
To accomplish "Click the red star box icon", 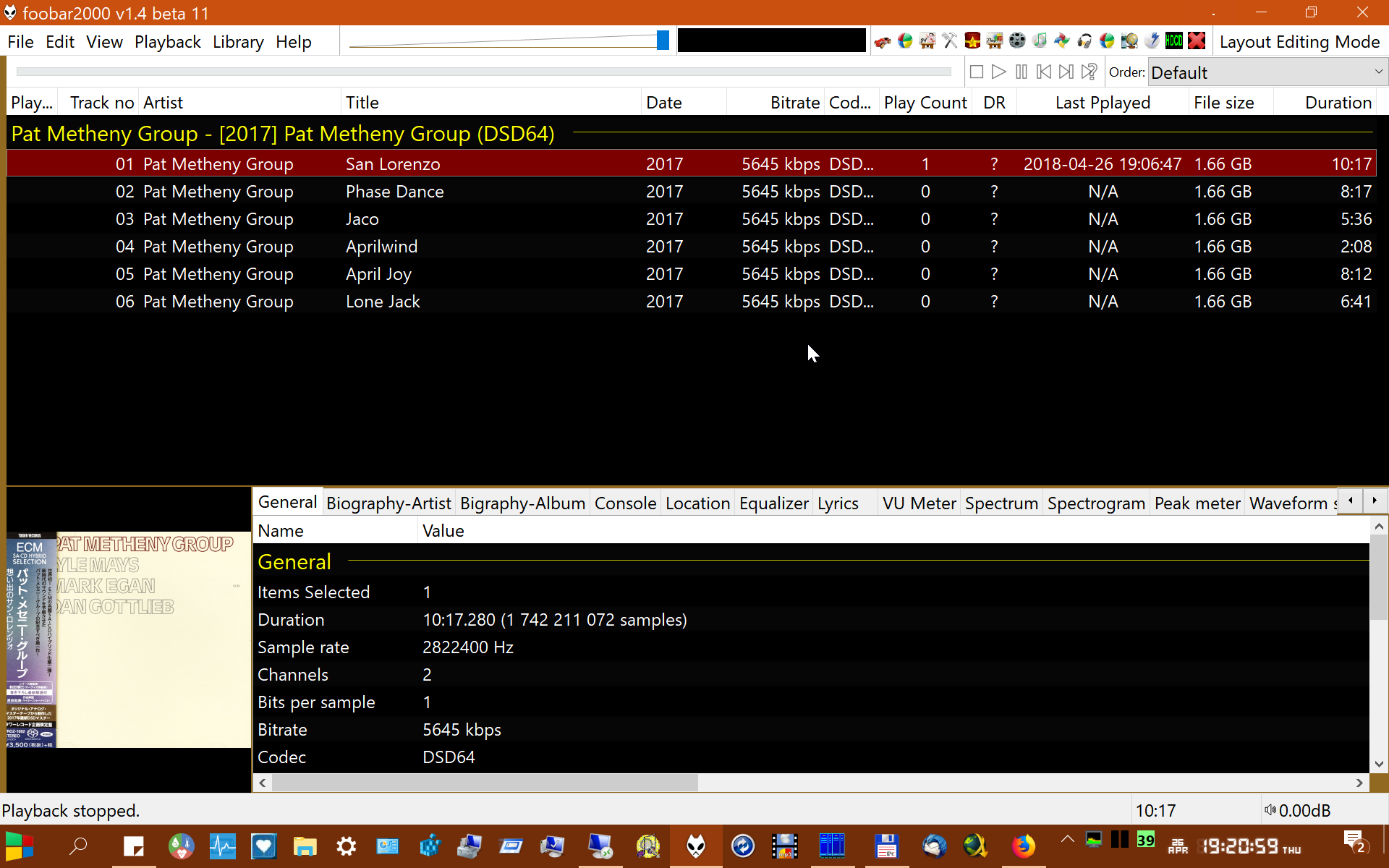I will click(972, 41).
